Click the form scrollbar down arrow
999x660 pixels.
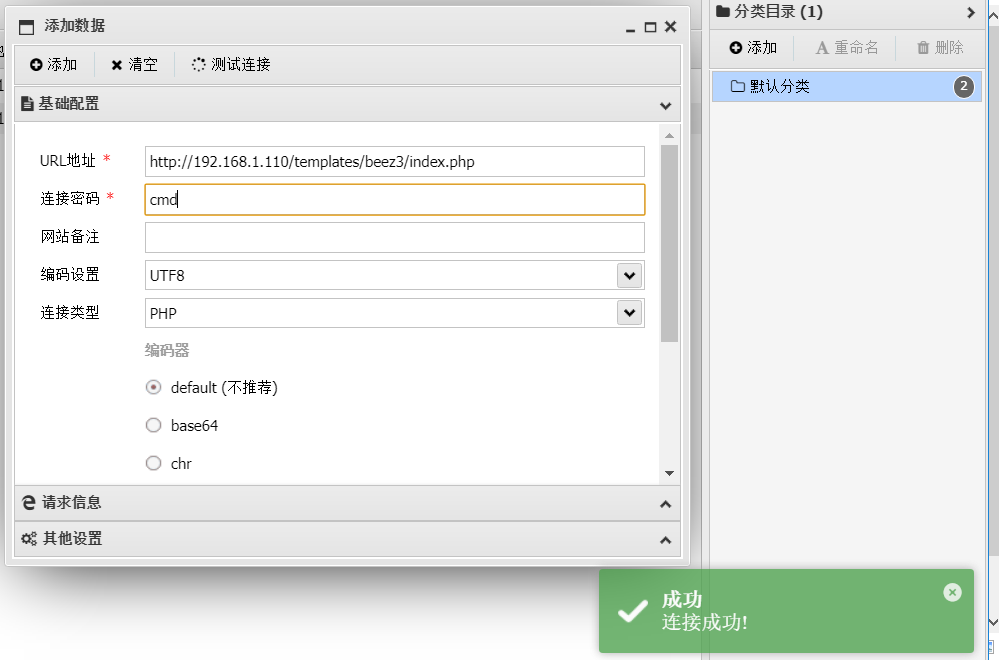[x=669, y=473]
